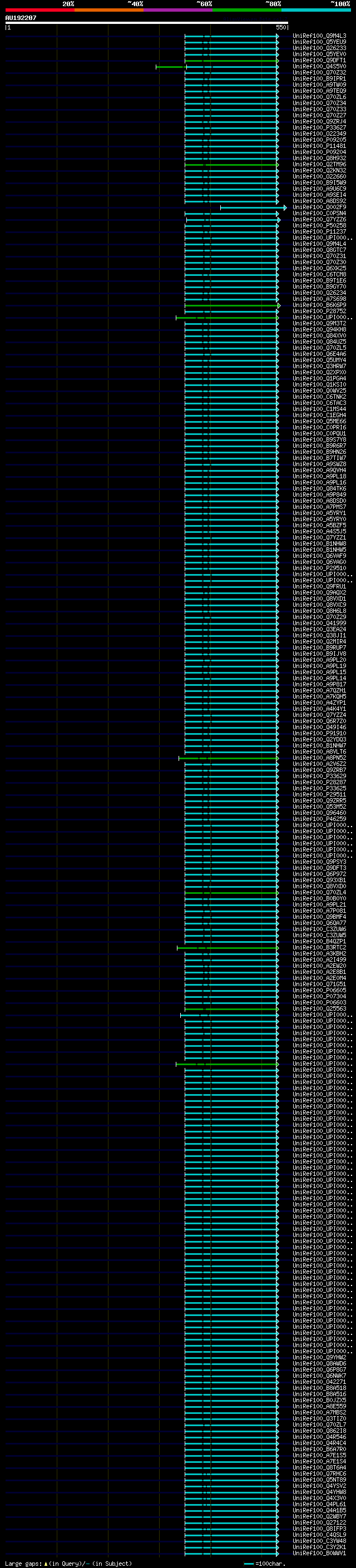Screen dimensions: 356x1568
Task: Click the red 20% legend segment
Action: click(39, 10)
